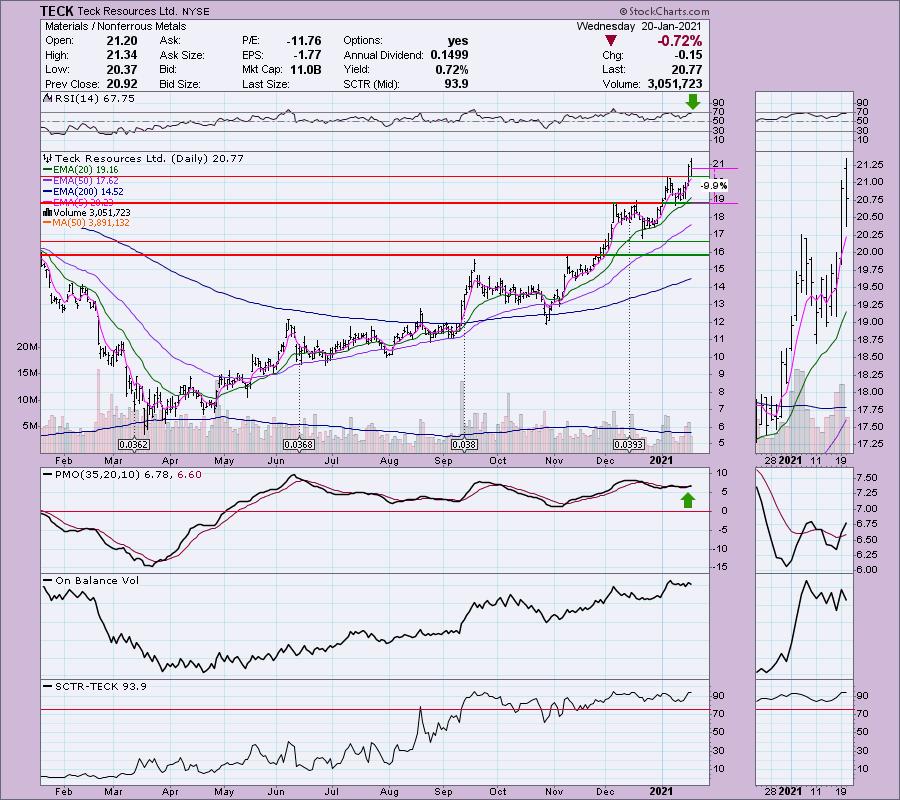The width and height of the screenshot is (900, 800).
Task: Click the Last price 20.77
Action: (686, 69)
